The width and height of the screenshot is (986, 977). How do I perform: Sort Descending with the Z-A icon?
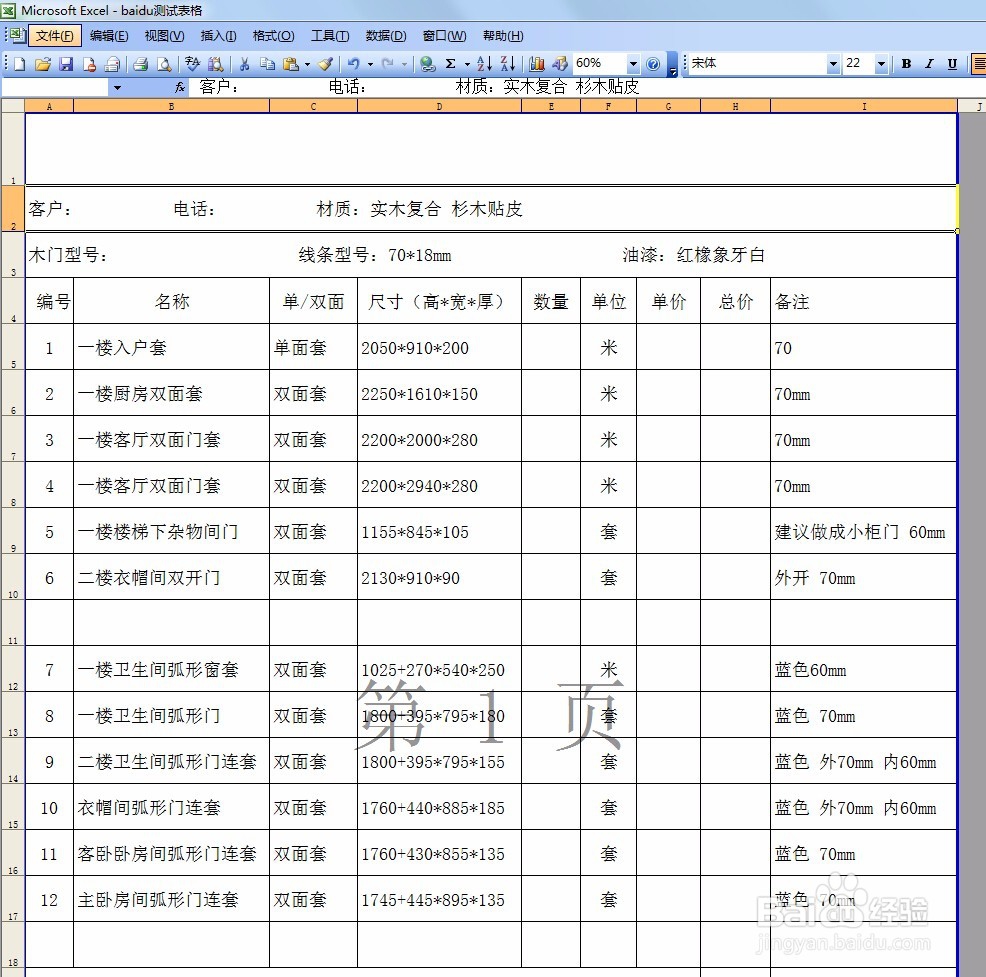[507, 63]
